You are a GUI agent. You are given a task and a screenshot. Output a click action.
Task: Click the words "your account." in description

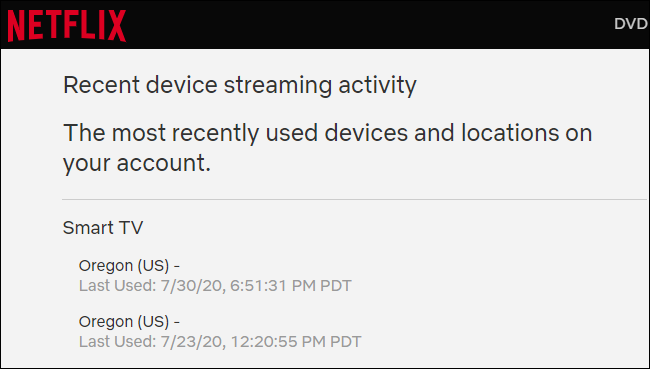(137, 163)
